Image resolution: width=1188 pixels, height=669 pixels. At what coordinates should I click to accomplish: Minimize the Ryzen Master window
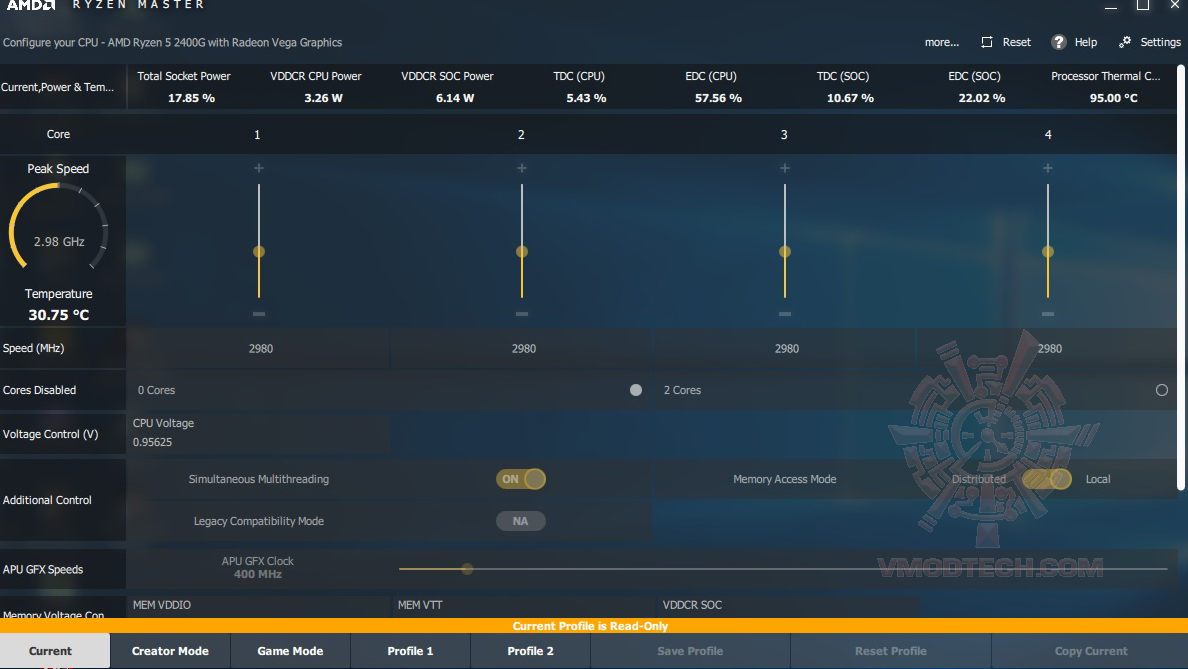click(1111, 6)
